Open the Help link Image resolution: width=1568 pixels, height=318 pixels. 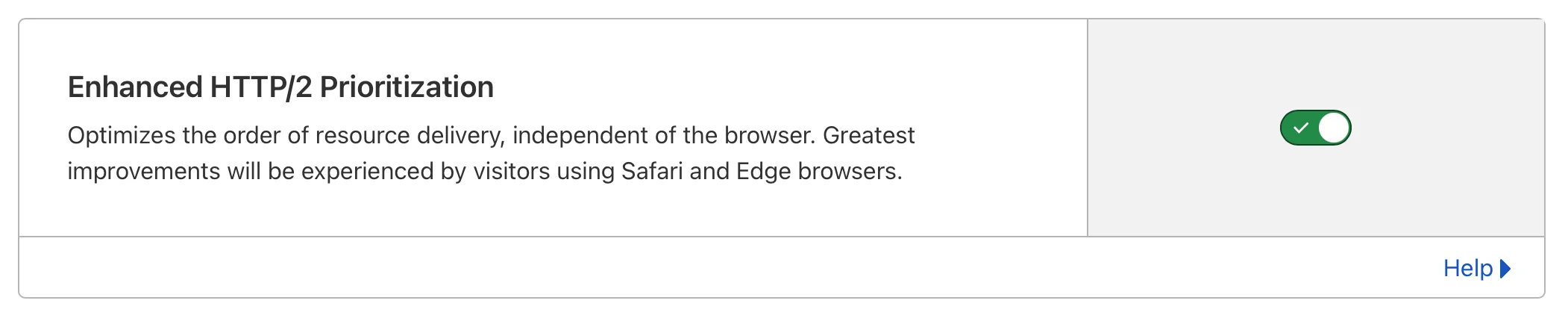[x=1467, y=268]
